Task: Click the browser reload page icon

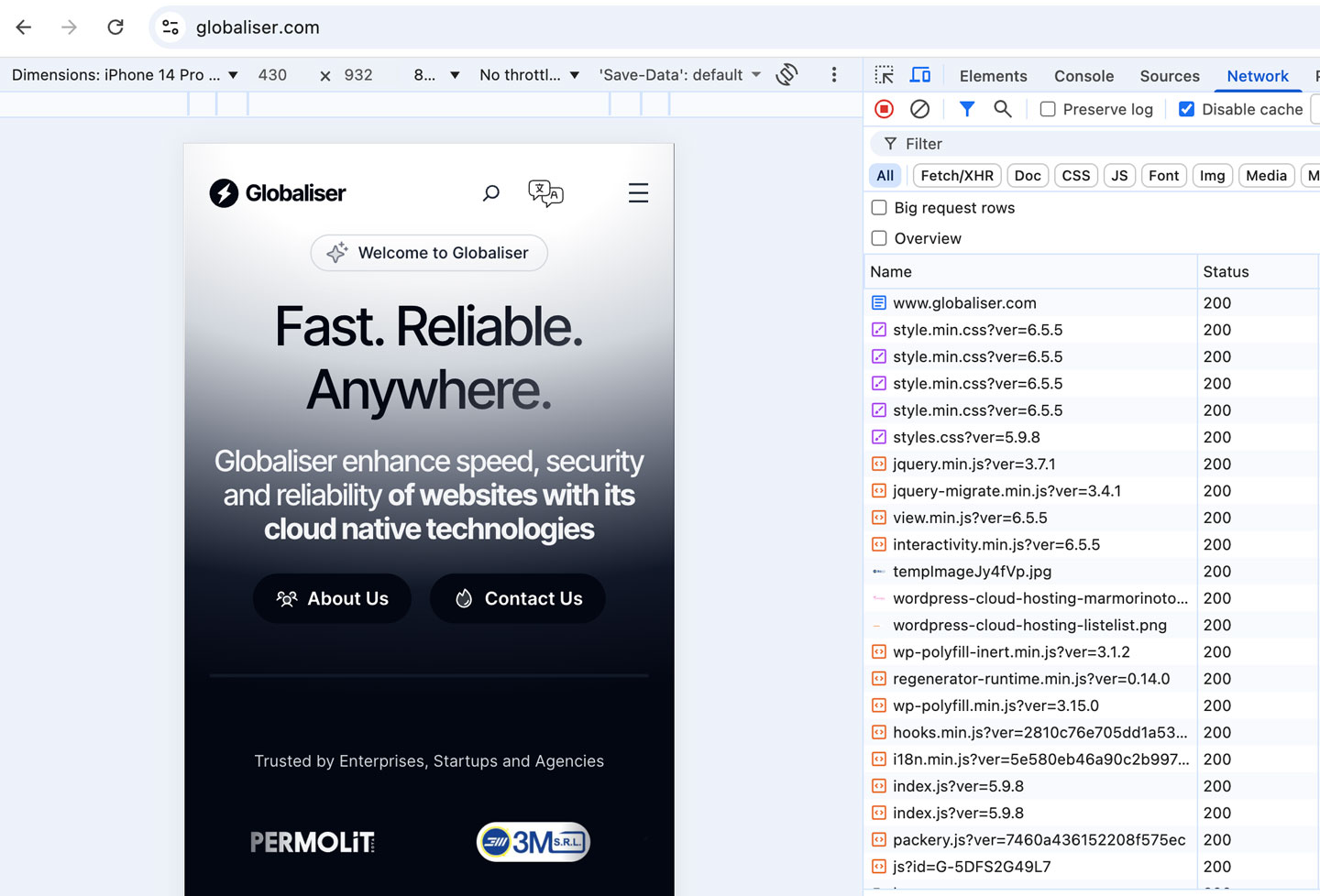Action: click(115, 27)
